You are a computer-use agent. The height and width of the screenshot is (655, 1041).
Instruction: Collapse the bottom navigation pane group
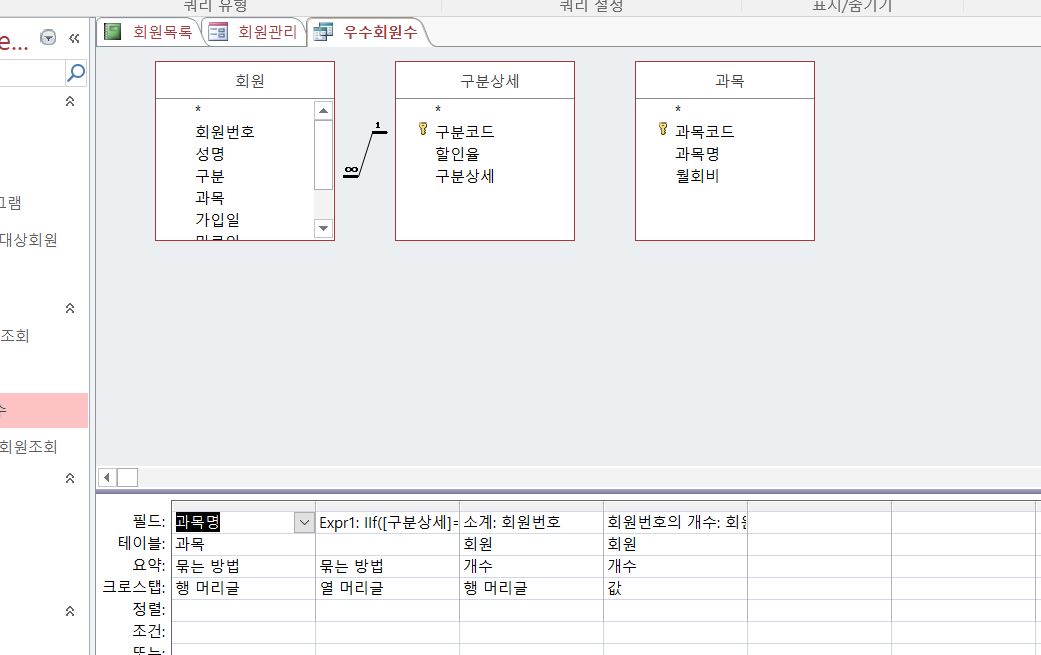[70, 611]
